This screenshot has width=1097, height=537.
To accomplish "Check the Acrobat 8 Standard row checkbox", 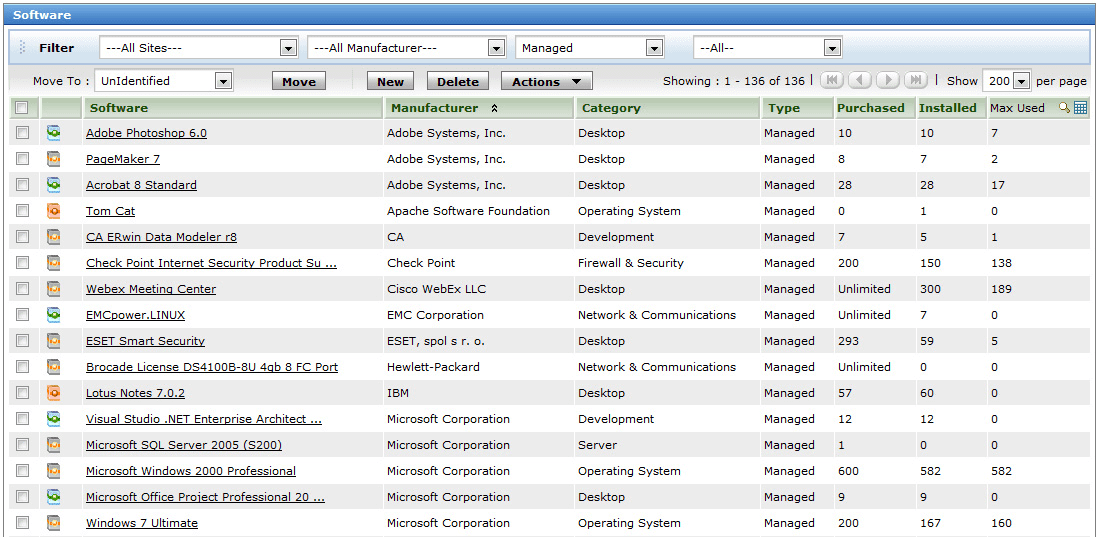I will (22, 185).
